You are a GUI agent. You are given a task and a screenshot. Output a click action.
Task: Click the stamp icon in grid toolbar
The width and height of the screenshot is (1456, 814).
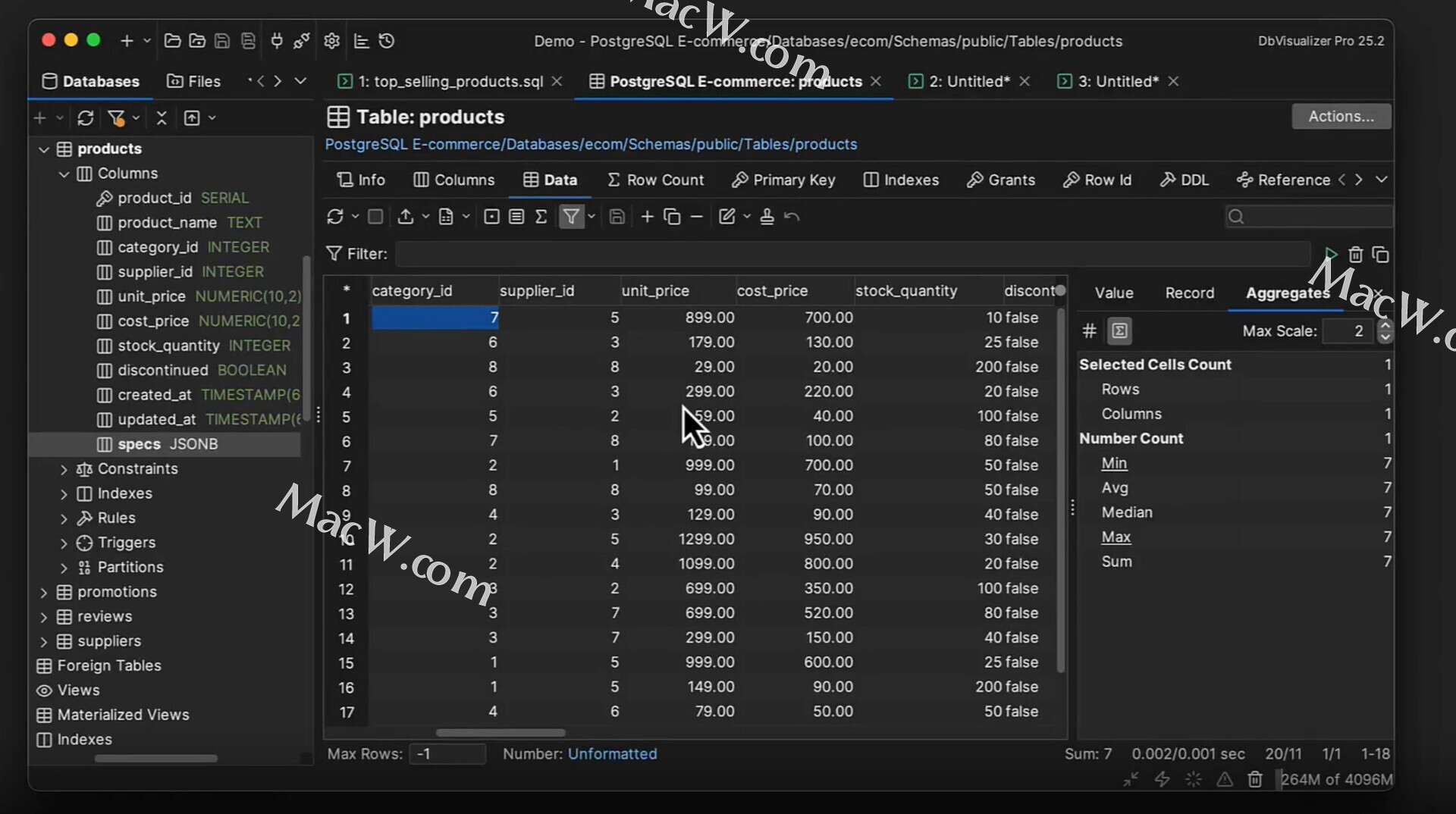[767, 217]
